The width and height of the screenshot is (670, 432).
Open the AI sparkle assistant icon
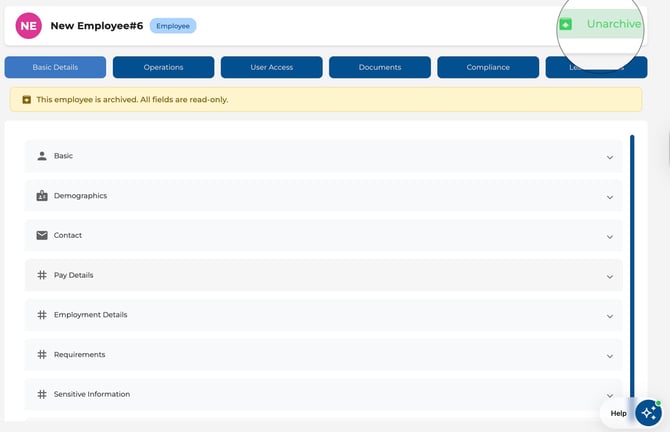[x=648, y=412]
